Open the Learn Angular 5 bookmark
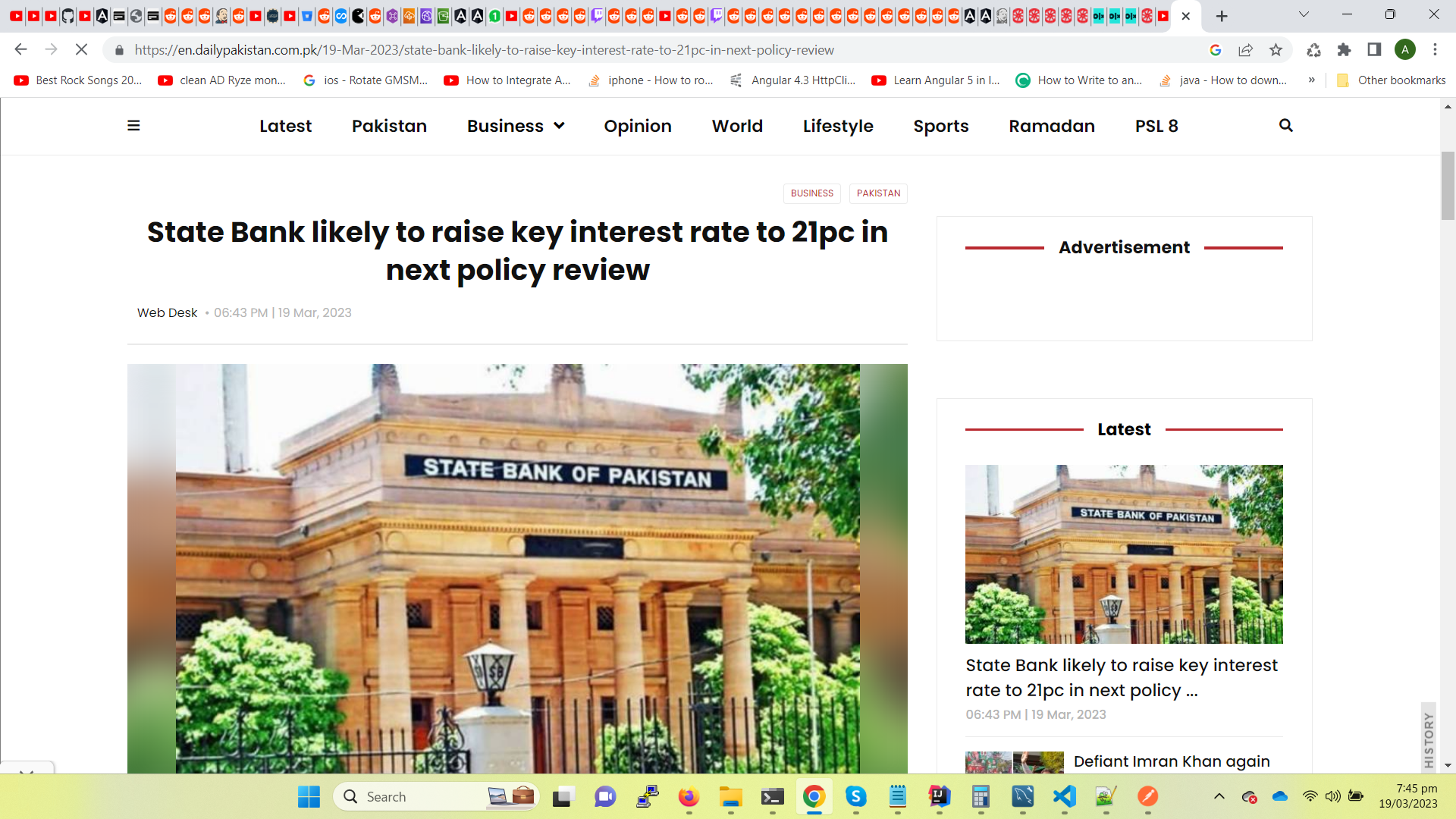Screen dimensions: 1456x819 coord(936,80)
